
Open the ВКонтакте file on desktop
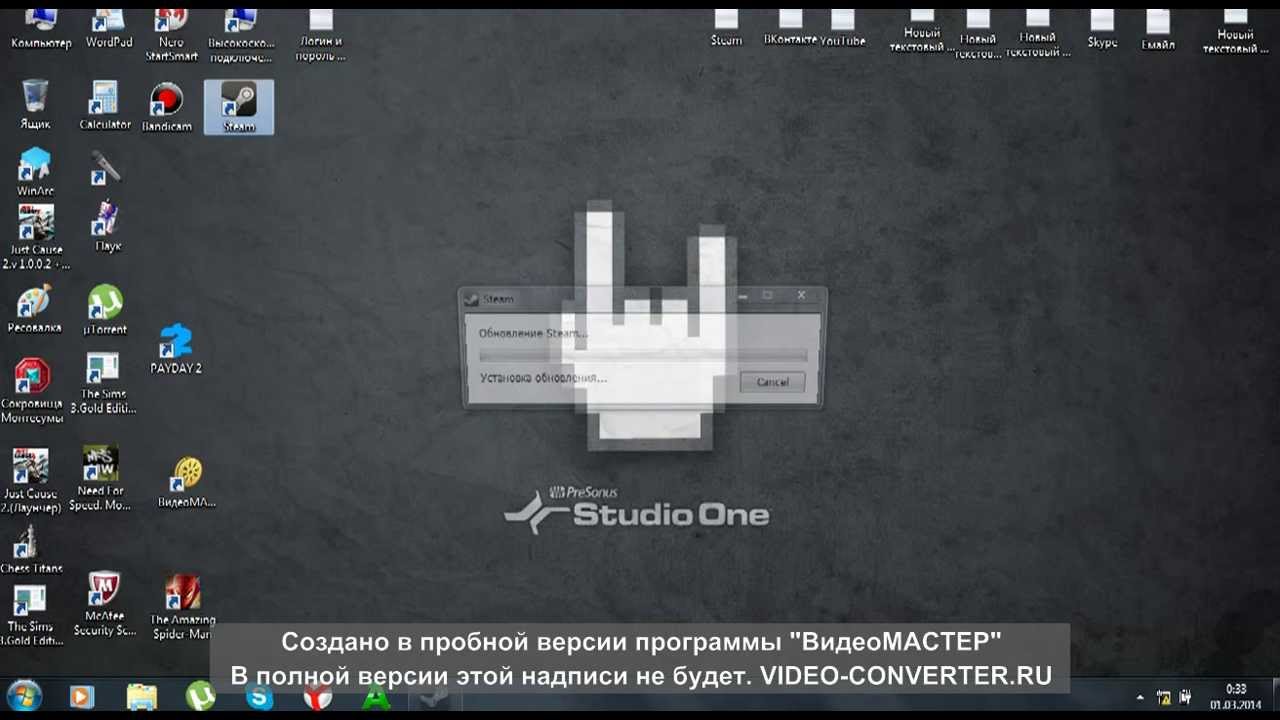click(790, 28)
